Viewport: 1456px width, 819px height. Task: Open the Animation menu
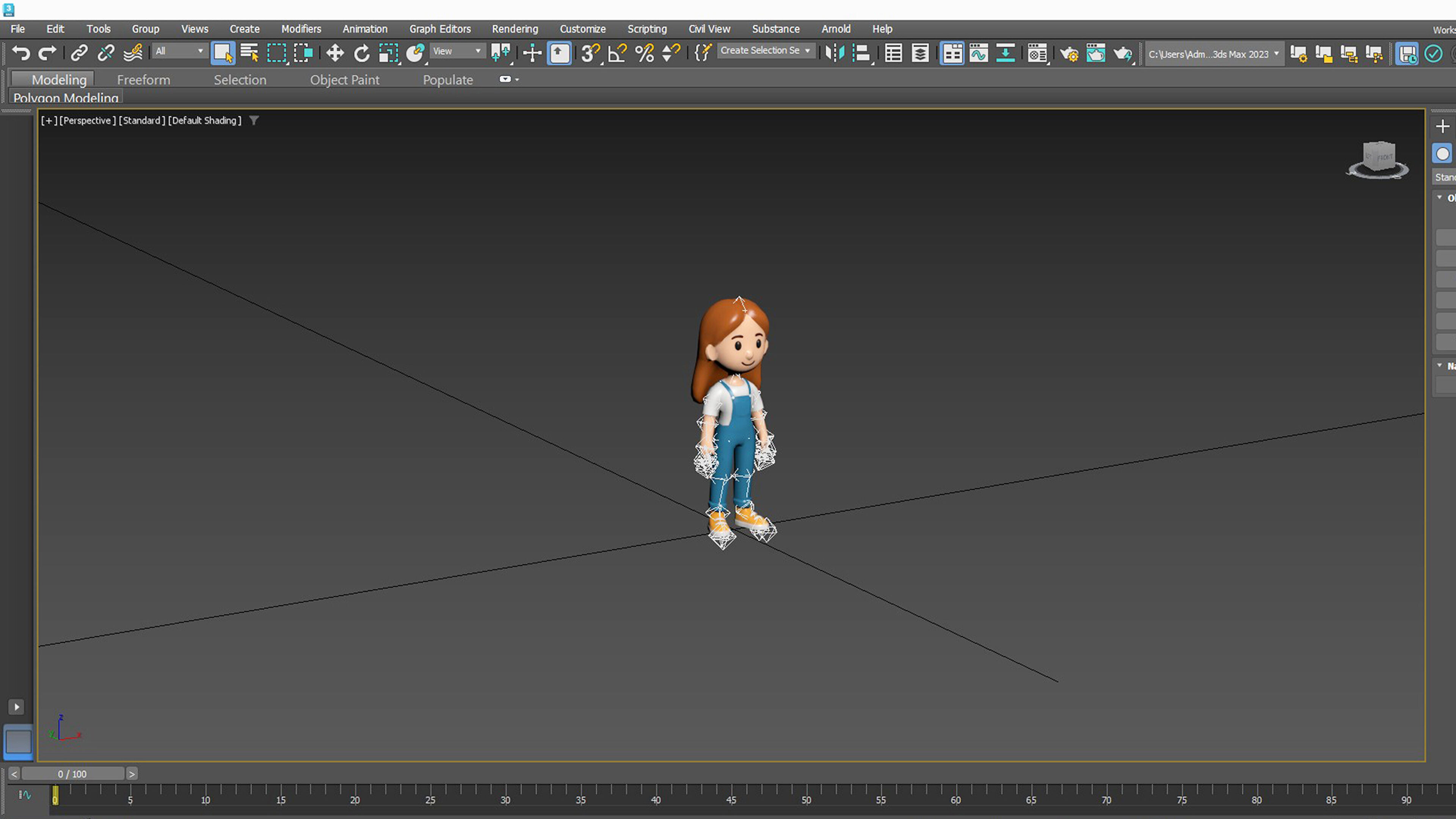pyautogui.click(x=365, y=29)
